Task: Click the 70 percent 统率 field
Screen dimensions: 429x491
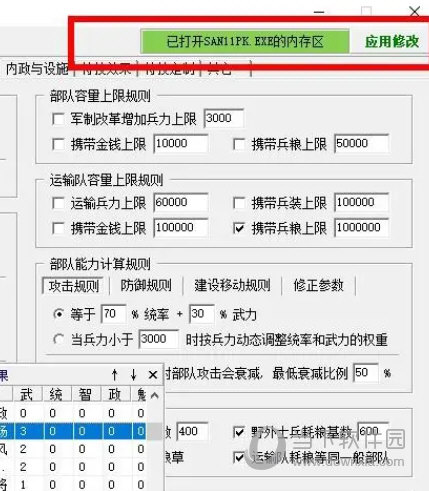Action: click(x=113, y=314)
